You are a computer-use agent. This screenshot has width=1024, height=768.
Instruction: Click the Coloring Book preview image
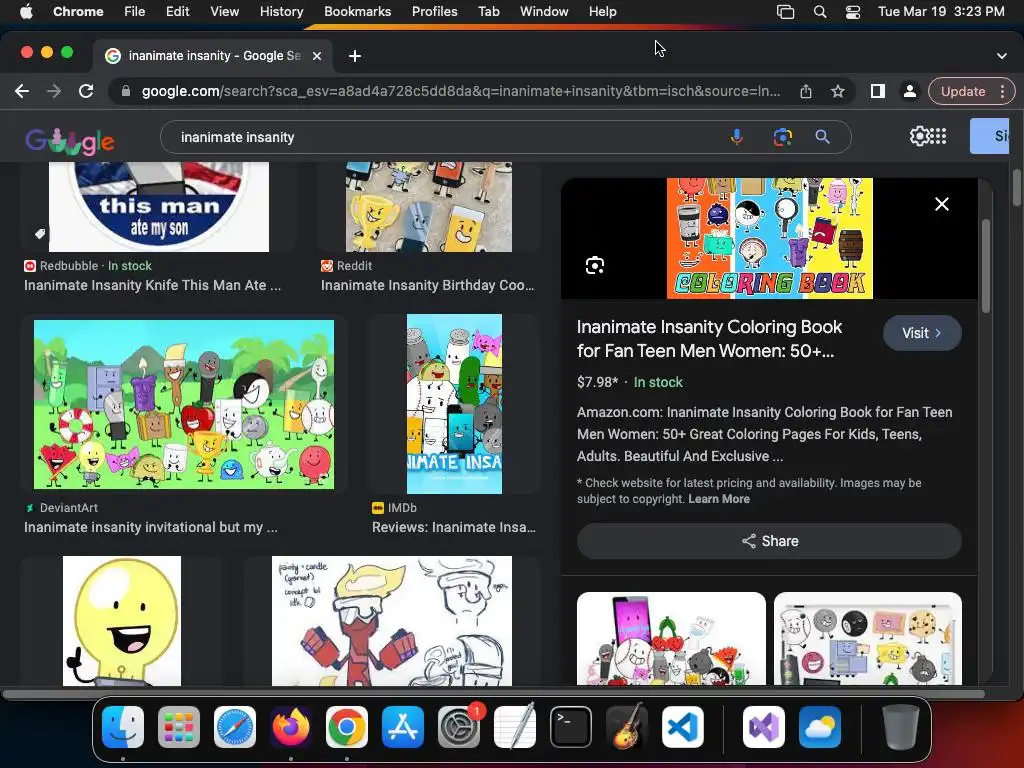click(769, 238)
